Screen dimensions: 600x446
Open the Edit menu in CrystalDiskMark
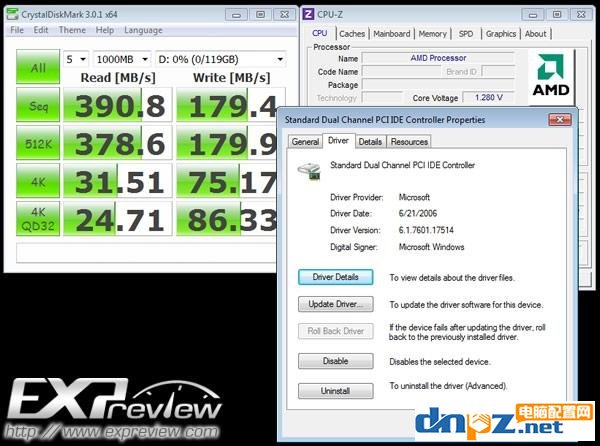pyautogui.click(x=41, y=30)
